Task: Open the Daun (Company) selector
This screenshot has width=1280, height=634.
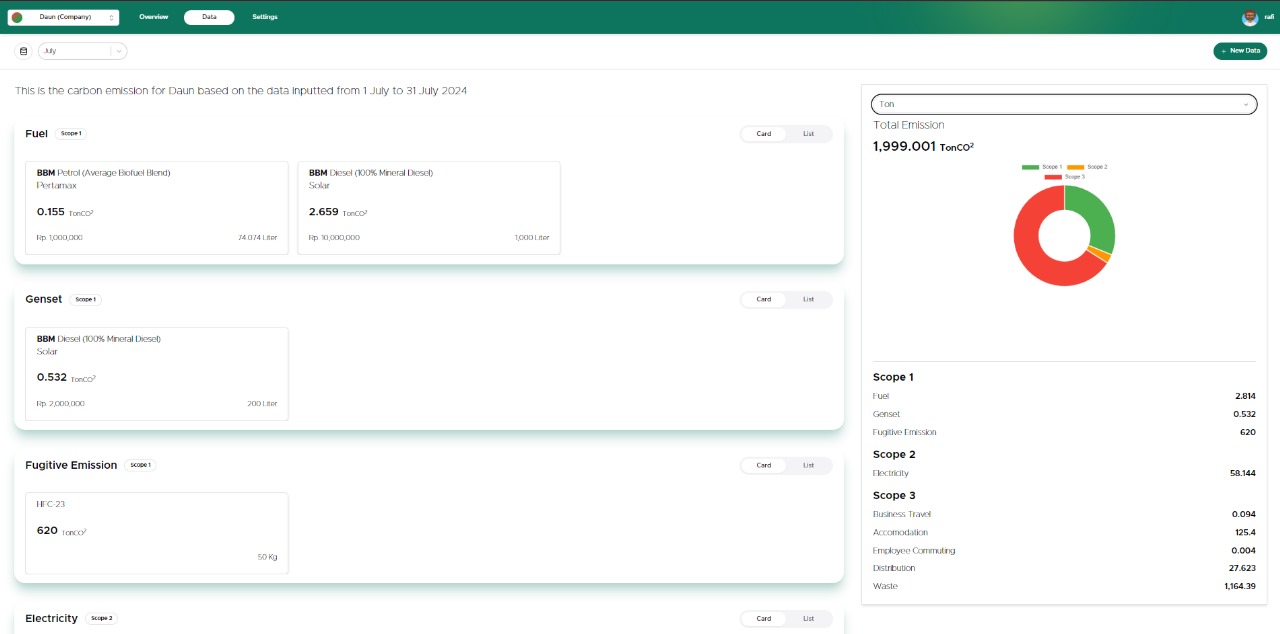Action: tap(63, 17)
